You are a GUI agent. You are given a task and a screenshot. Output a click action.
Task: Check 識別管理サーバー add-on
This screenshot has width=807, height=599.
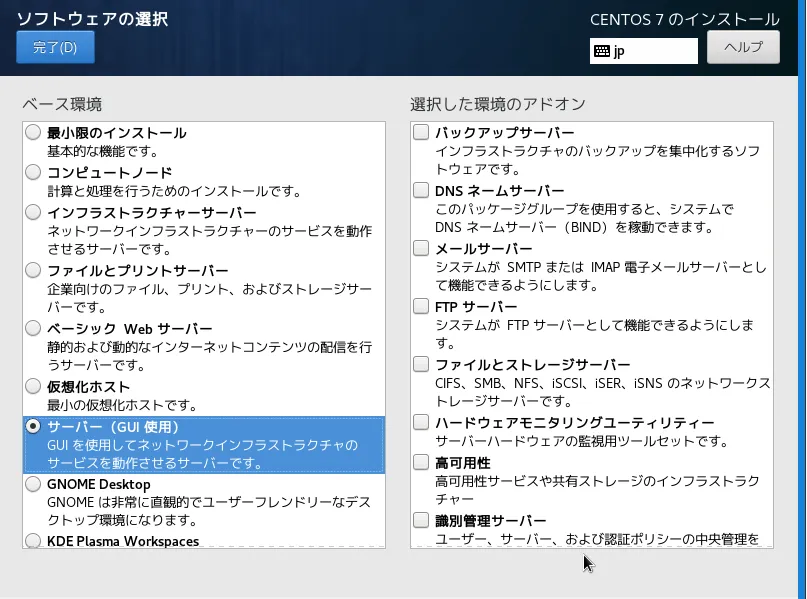click(x=421, y=520)
